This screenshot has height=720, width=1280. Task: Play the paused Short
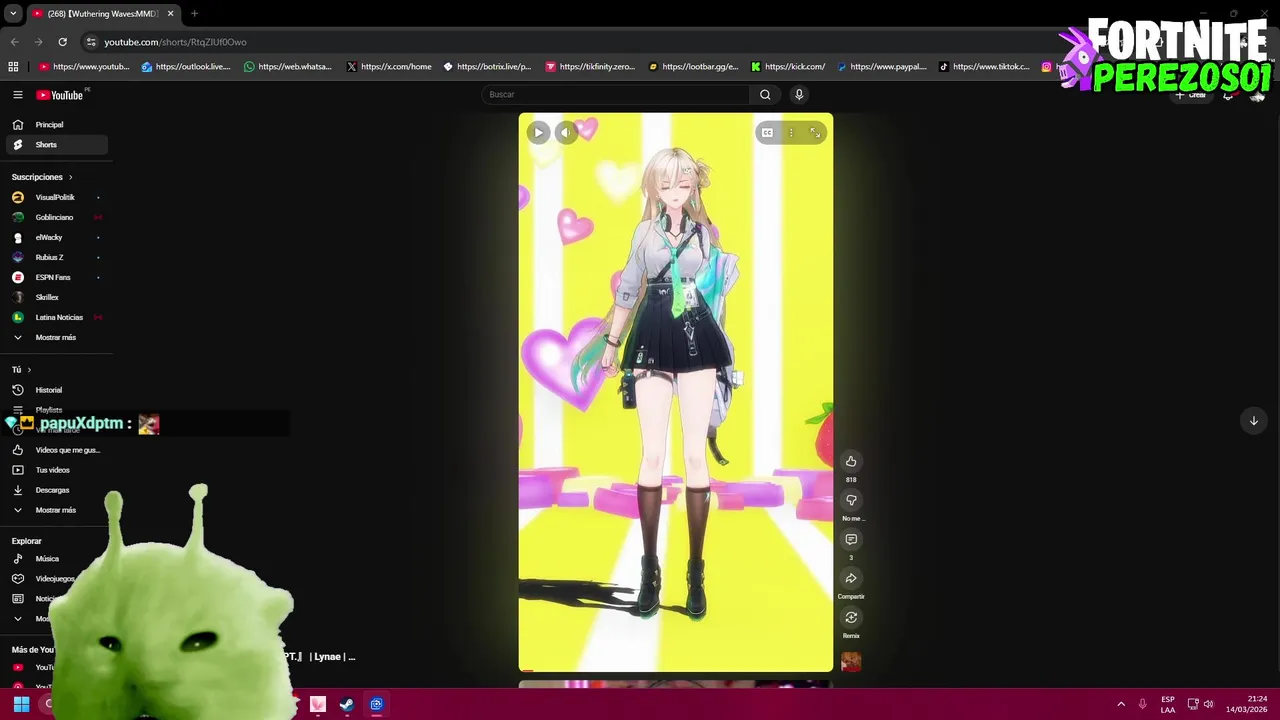click(538, 132)
